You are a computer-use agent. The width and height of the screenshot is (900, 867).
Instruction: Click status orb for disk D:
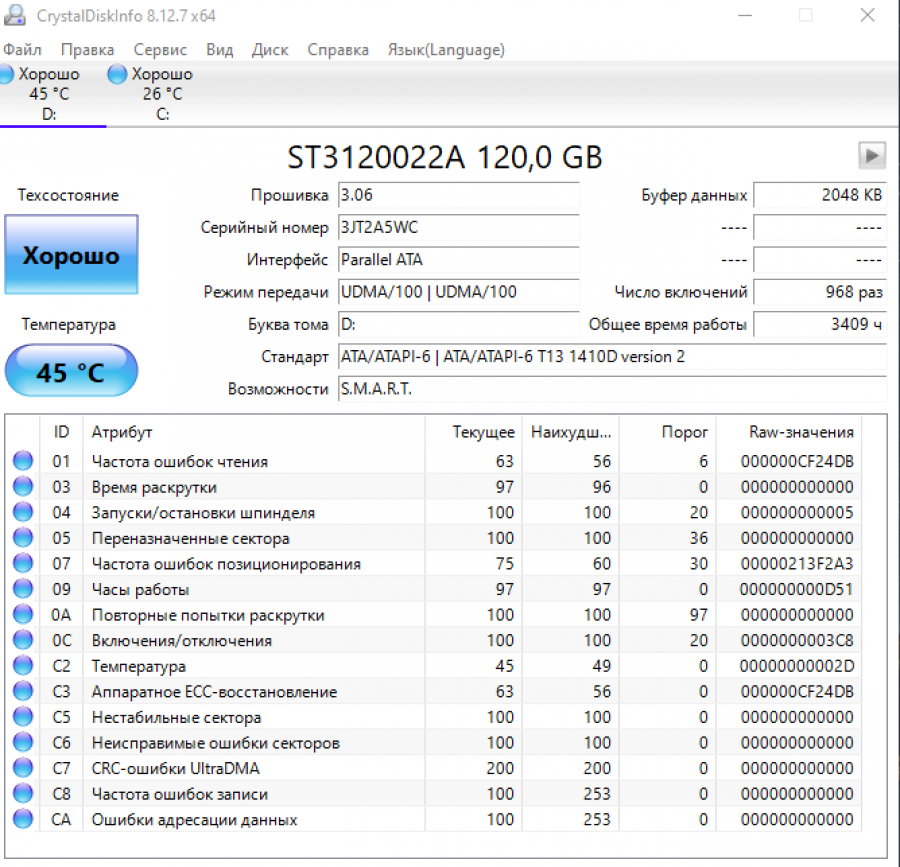[7, 75]
